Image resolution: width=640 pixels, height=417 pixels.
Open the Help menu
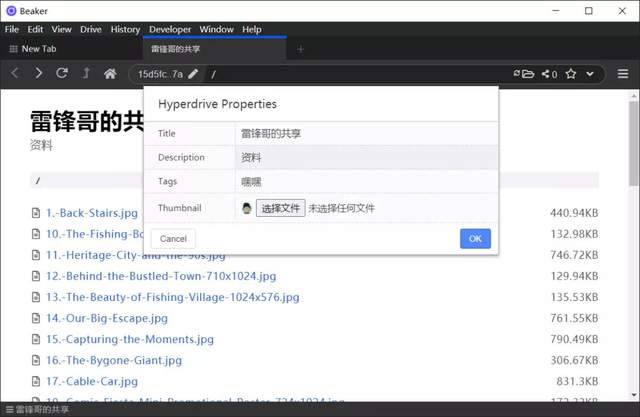click(251, 29)
